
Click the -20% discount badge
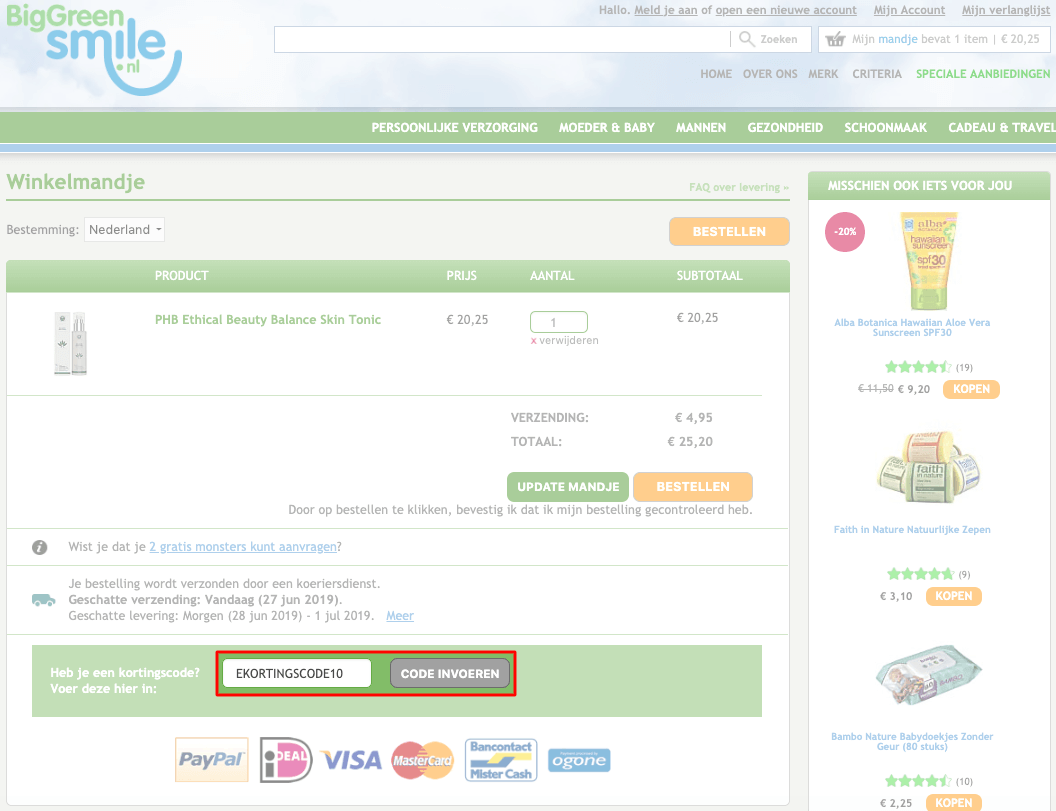845,232
